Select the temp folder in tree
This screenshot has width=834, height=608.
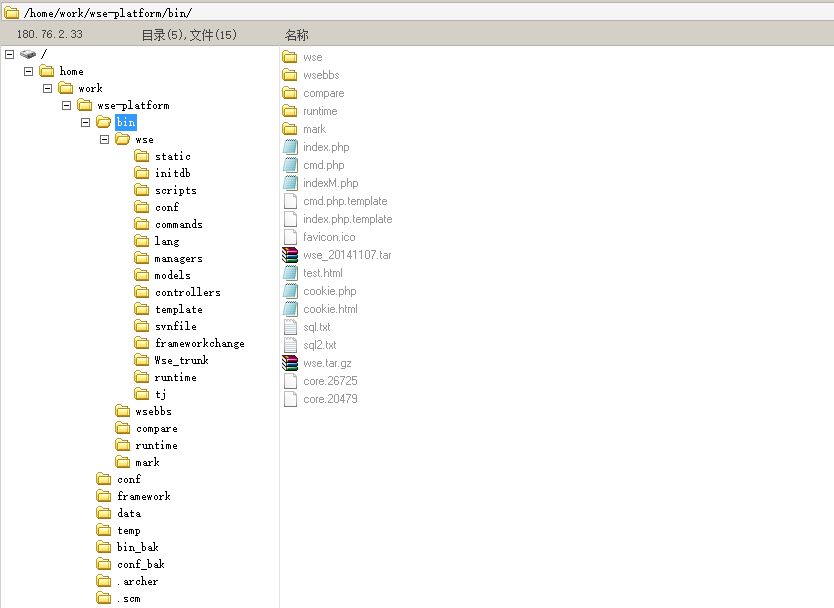pos(129,530)
